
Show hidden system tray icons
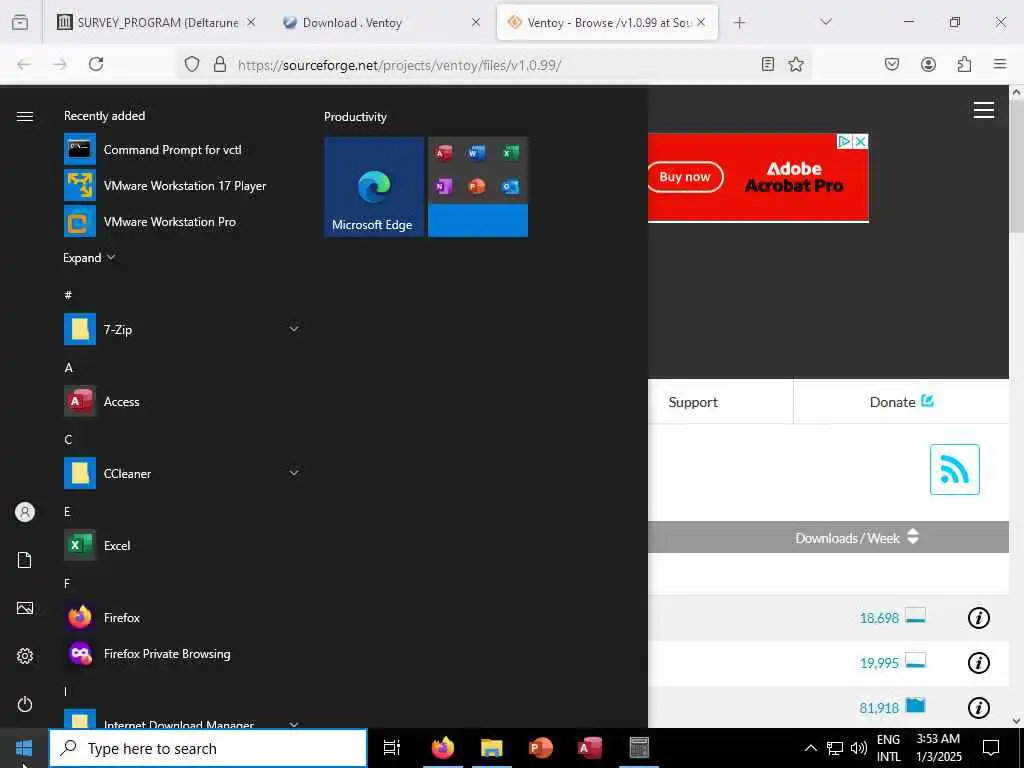point(810,748)
